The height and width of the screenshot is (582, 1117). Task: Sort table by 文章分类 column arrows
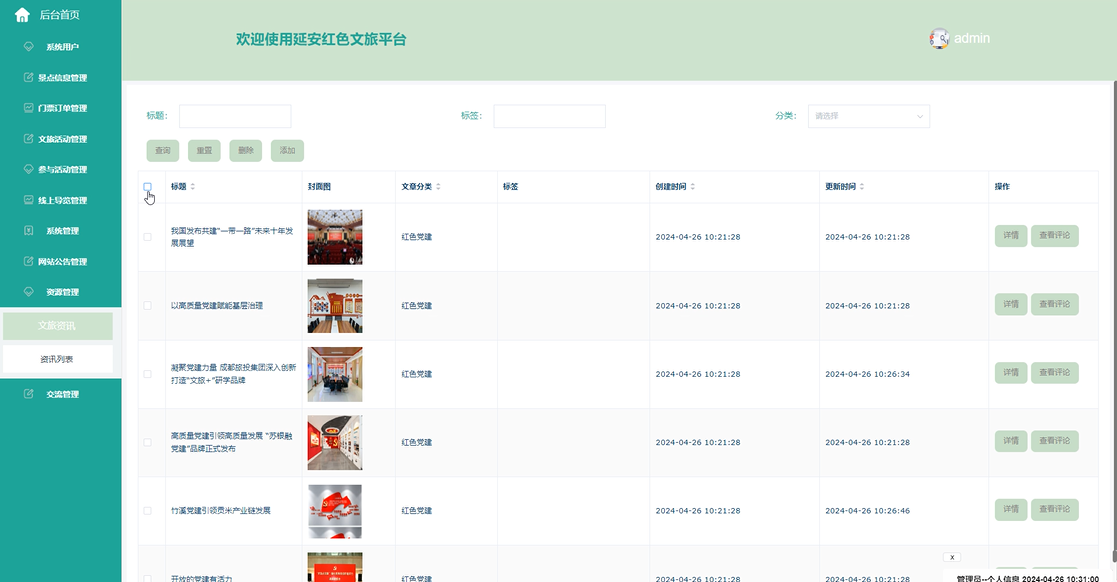[x=438, y=187]
